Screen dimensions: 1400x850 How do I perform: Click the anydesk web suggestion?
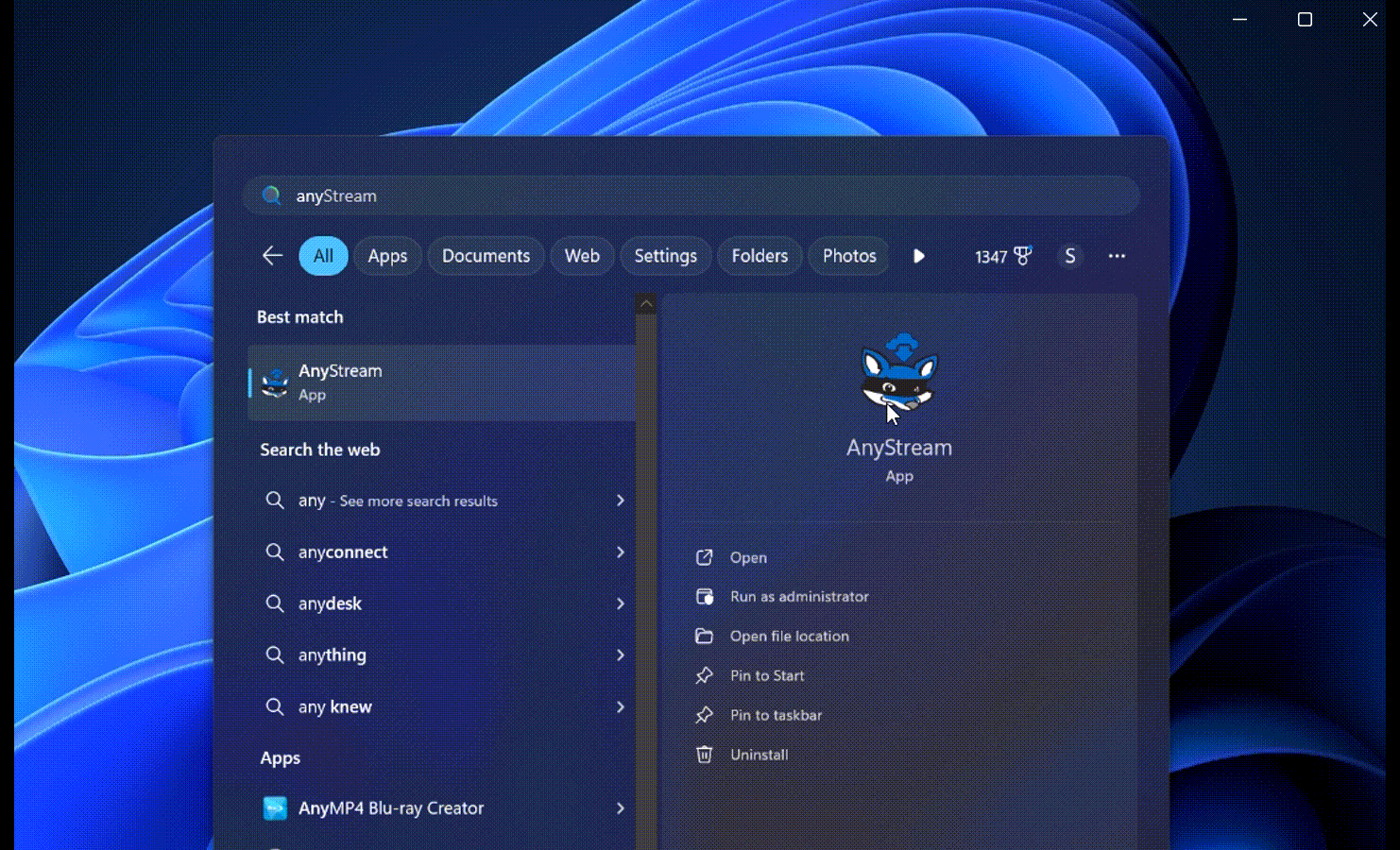tap(441, 603)
